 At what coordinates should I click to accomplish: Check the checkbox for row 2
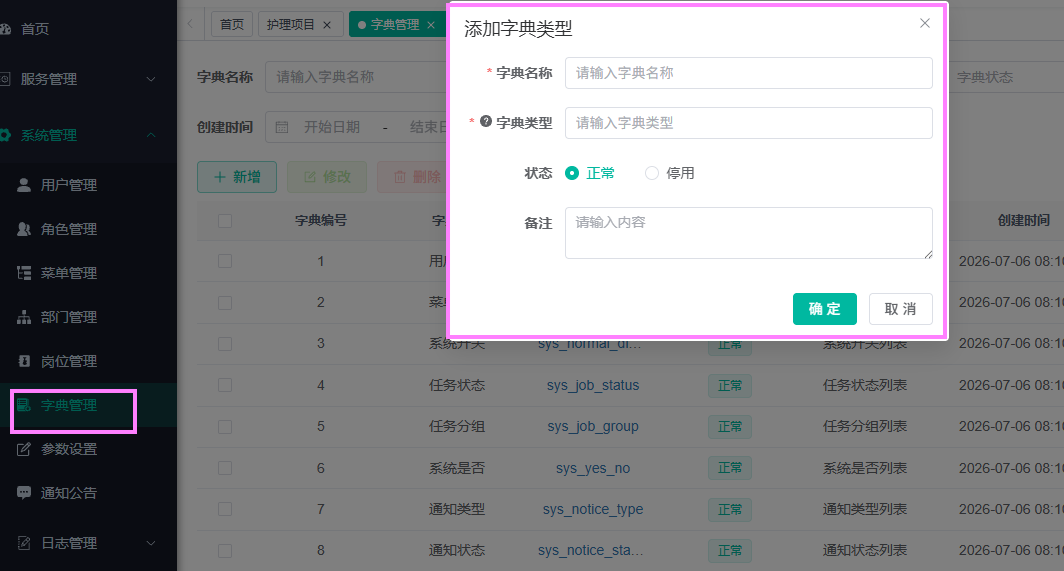coord(225,303)
